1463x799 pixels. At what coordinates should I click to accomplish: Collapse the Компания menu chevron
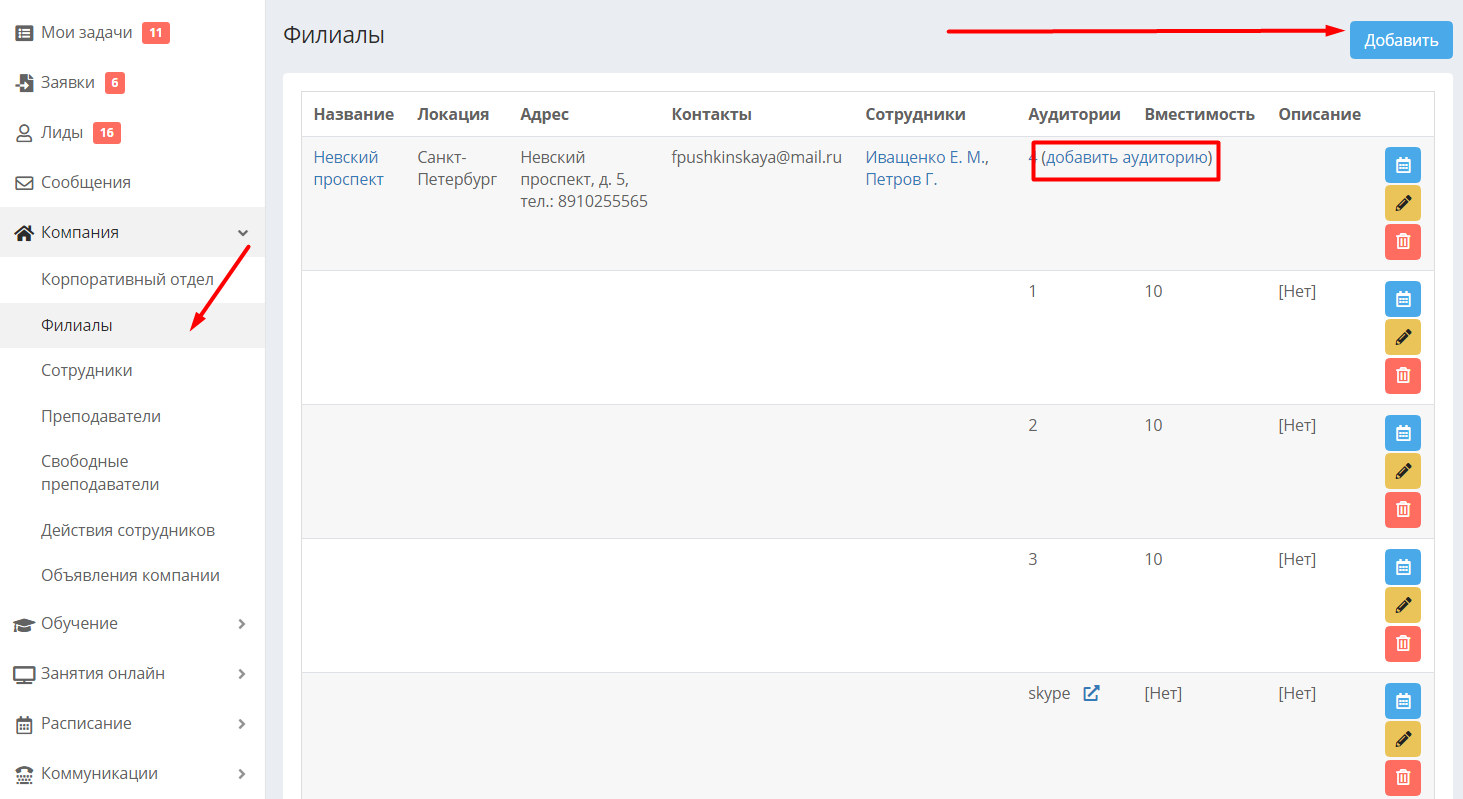pos(242,232)
